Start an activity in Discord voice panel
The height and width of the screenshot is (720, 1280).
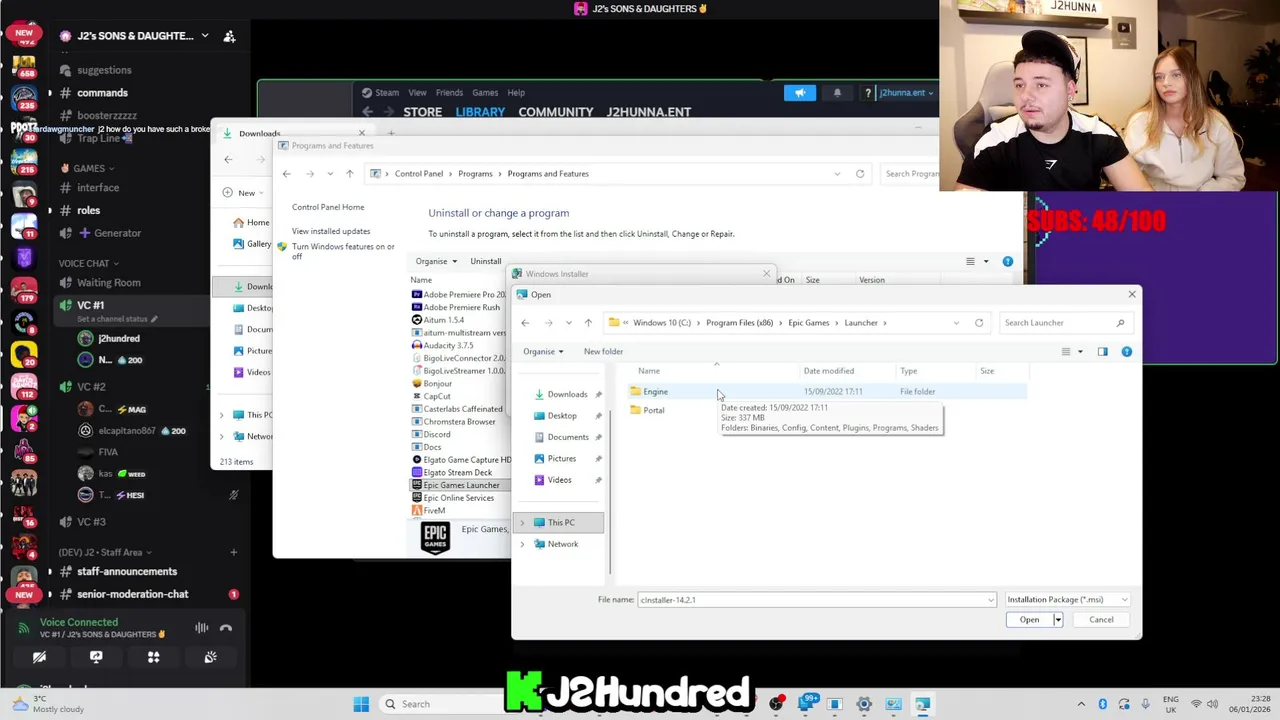pyautogui.click(x=153, y=657)
